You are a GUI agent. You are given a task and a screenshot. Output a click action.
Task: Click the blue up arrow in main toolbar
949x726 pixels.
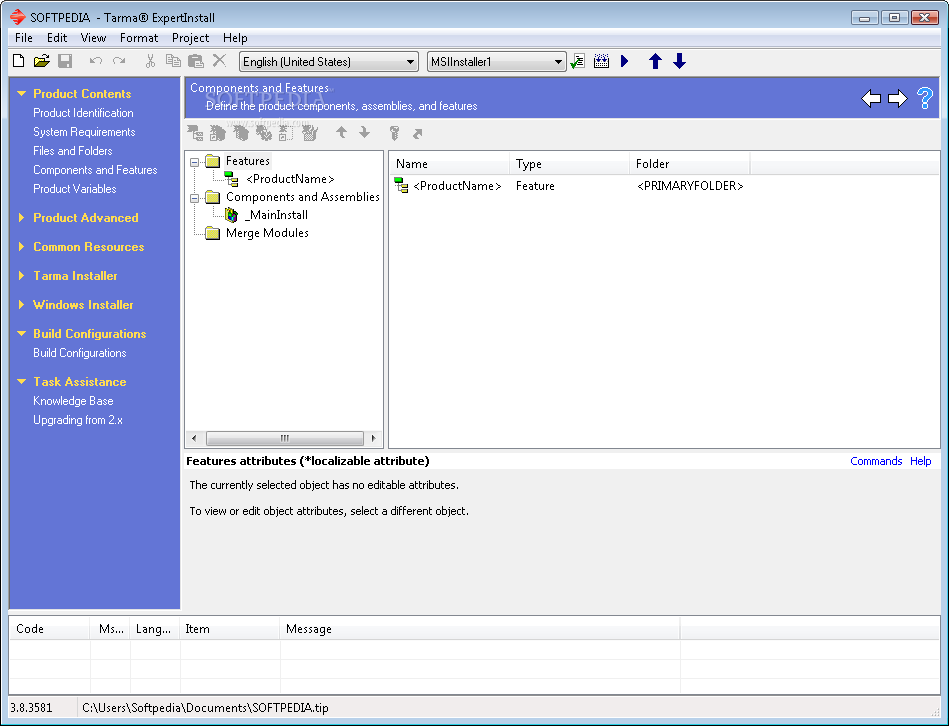[x=655, y=61]
